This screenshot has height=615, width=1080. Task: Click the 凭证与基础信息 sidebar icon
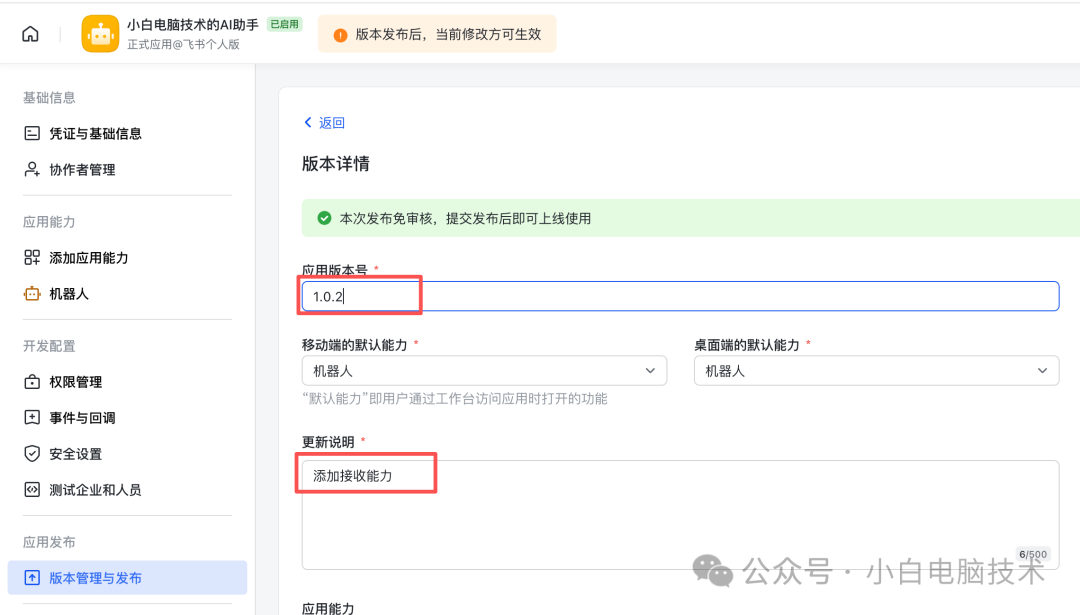[x=32, y=134]
